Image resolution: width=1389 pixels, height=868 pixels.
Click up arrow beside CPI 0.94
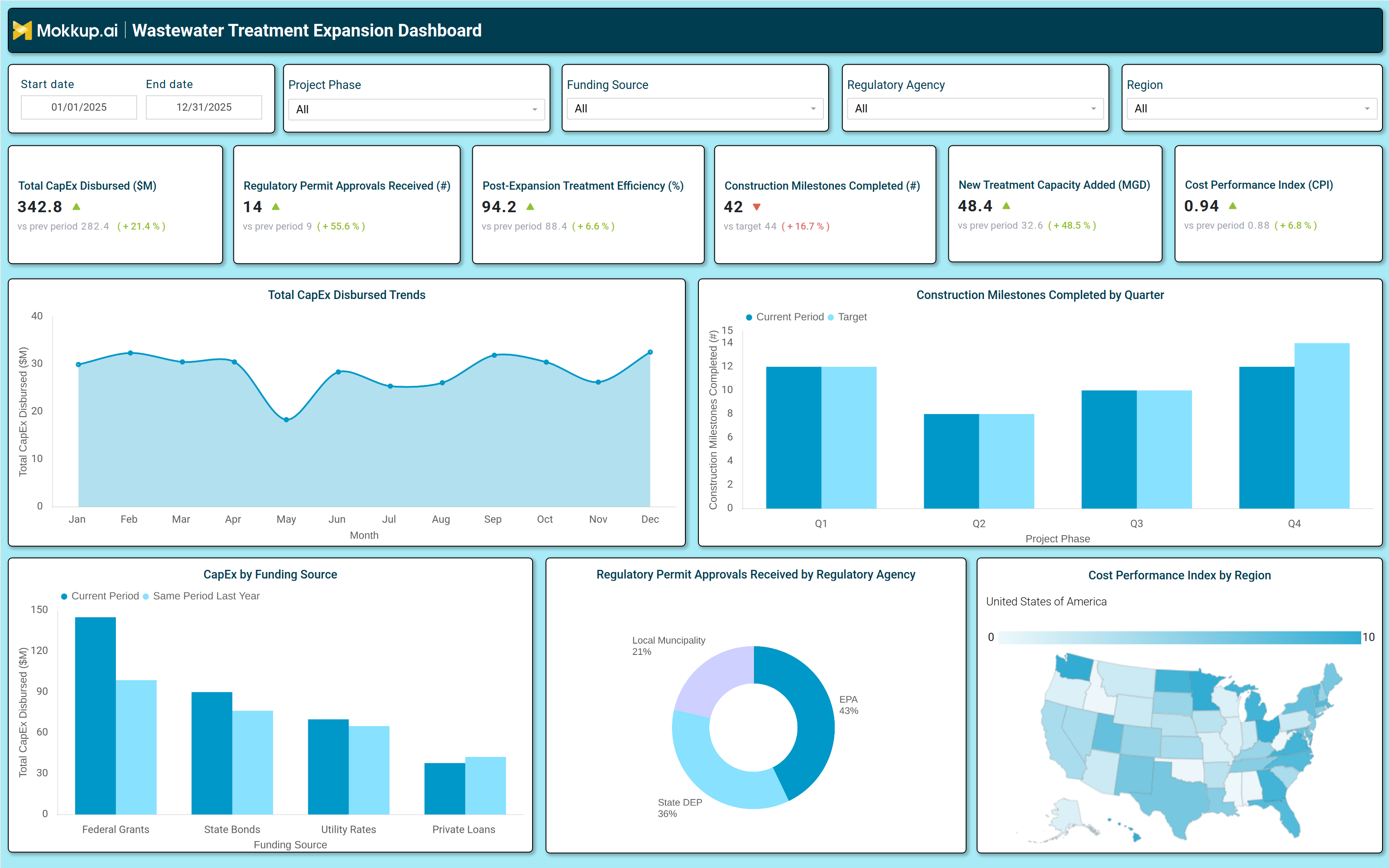[1233, 206]
